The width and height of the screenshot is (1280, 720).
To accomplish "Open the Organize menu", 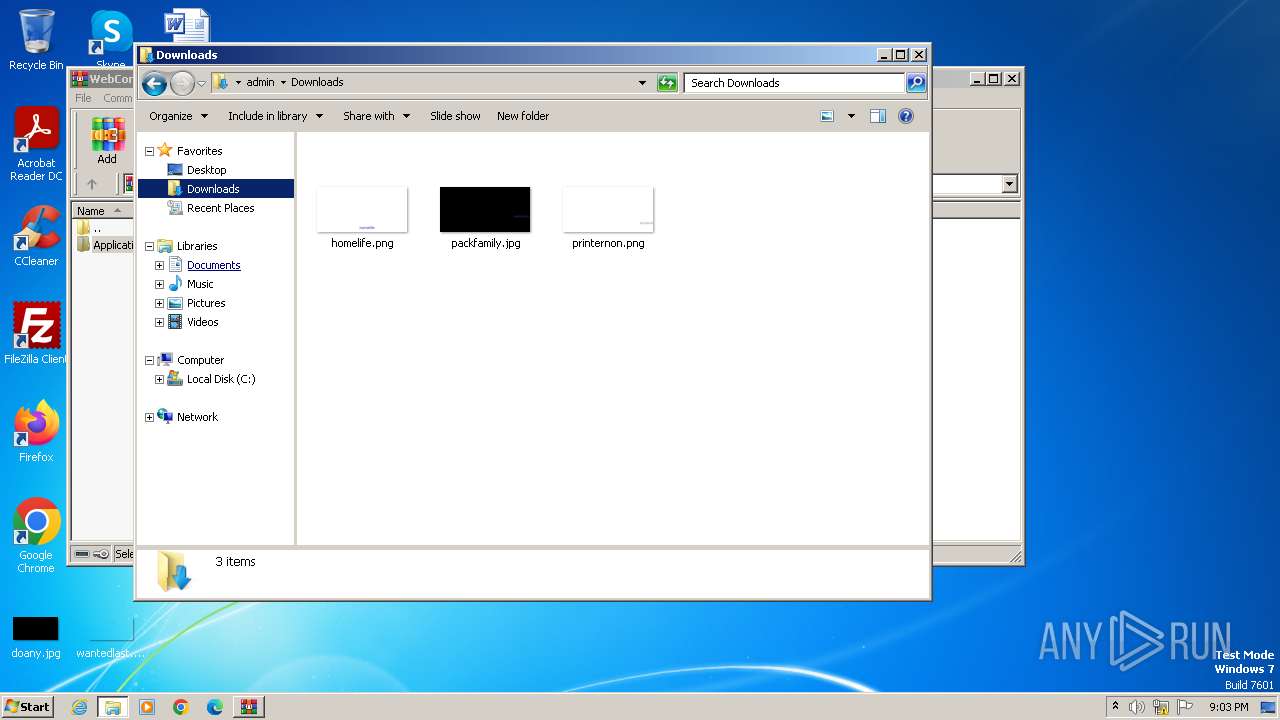I will (x=178, y=116).
